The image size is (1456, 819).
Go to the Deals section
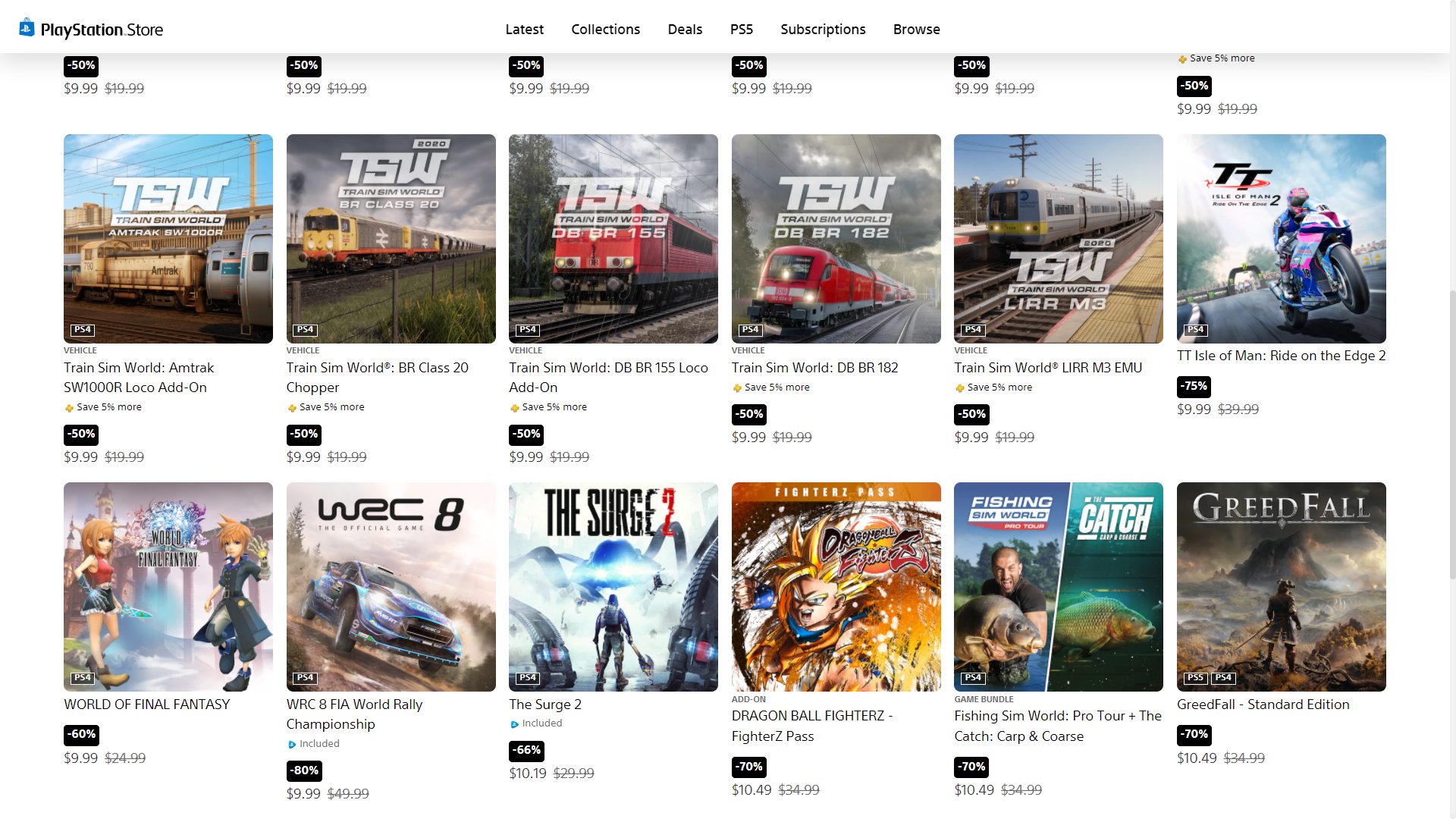[685, 30]
